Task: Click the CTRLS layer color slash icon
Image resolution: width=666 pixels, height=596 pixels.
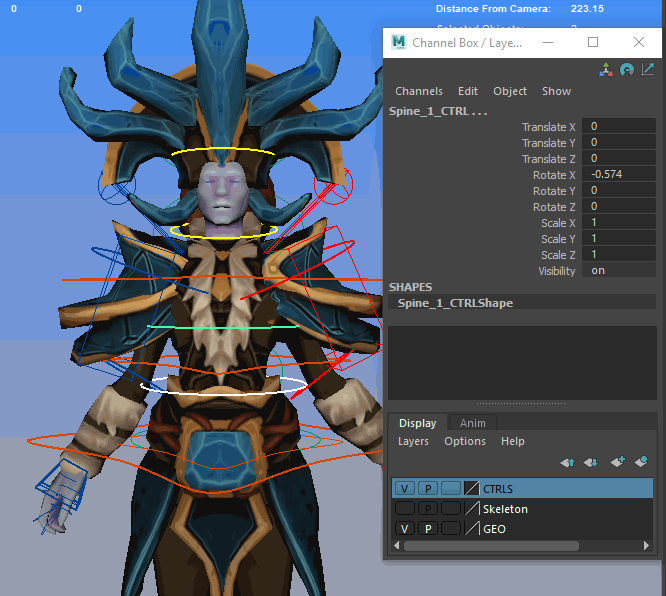Action: coord(471,489)
